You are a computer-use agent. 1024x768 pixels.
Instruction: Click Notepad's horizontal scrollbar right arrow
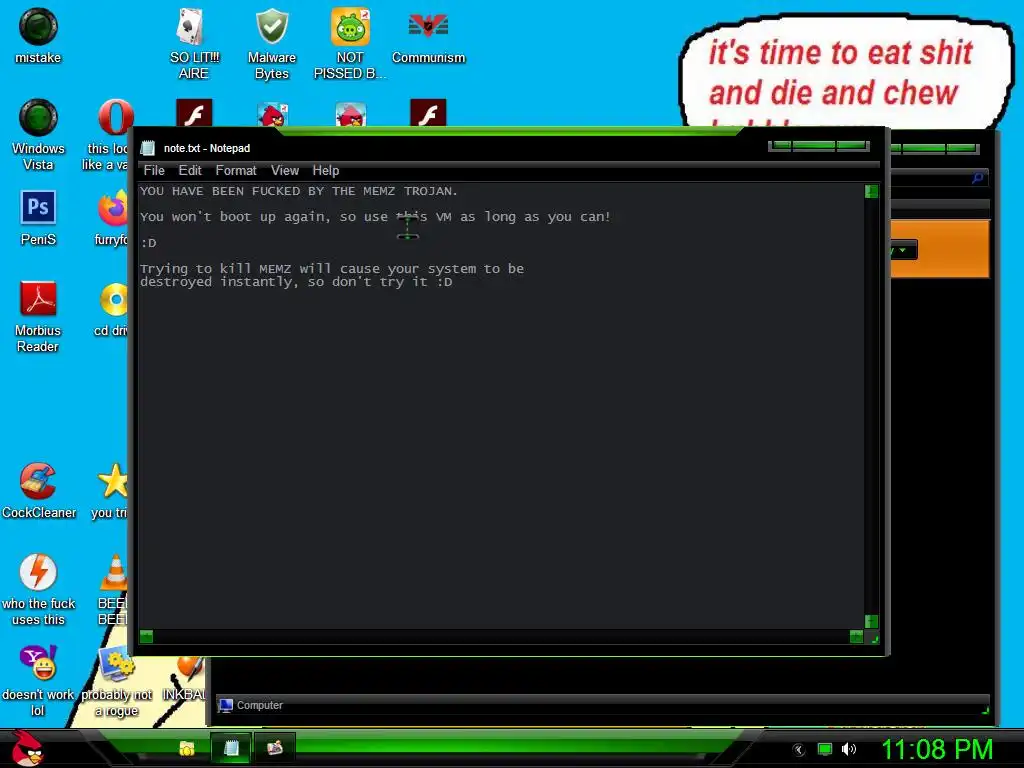pos(856,636)
